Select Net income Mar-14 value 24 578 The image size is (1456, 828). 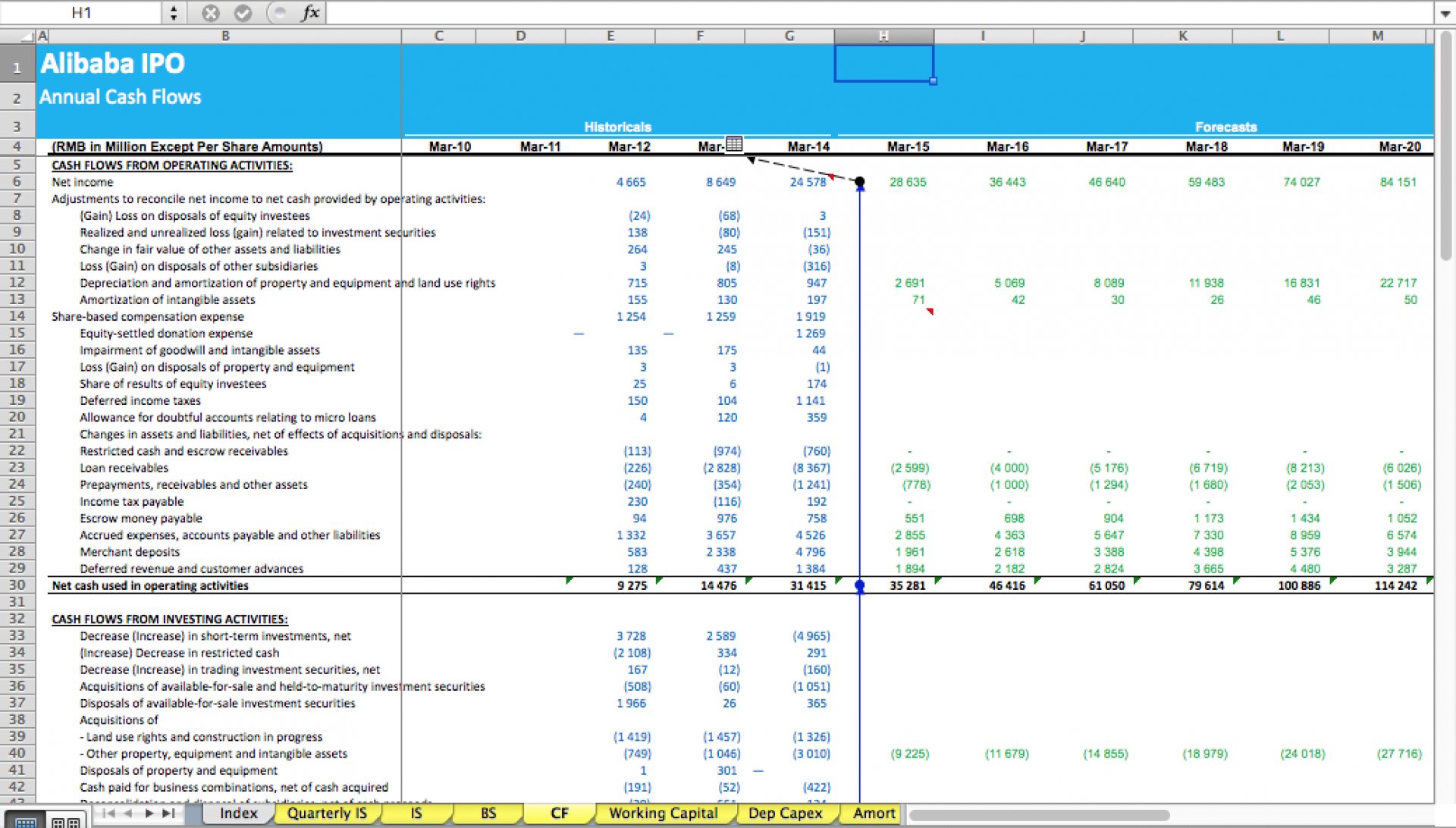[x=808, y=182]
